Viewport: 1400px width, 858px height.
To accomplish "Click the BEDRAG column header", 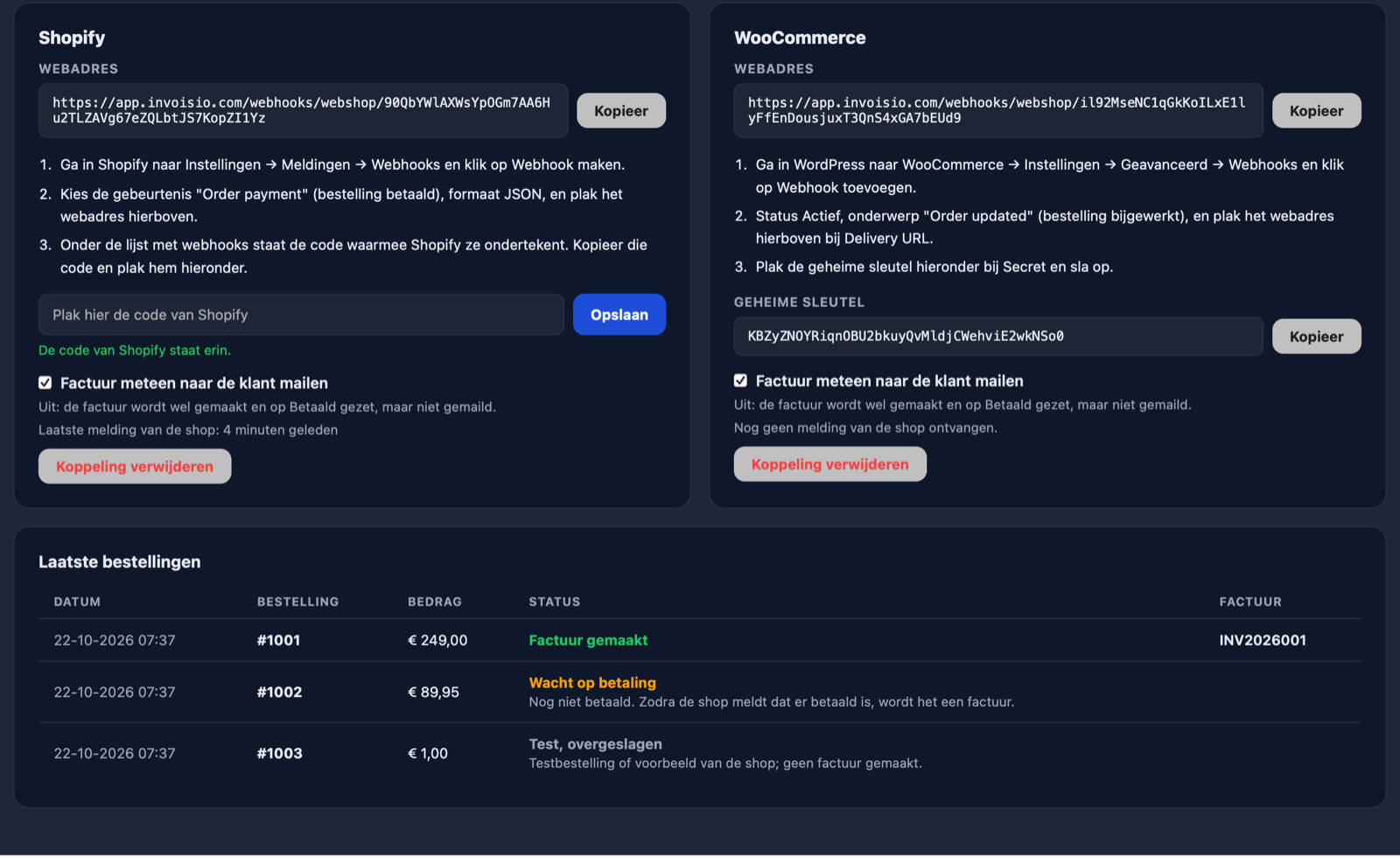I will click(435, 602).
